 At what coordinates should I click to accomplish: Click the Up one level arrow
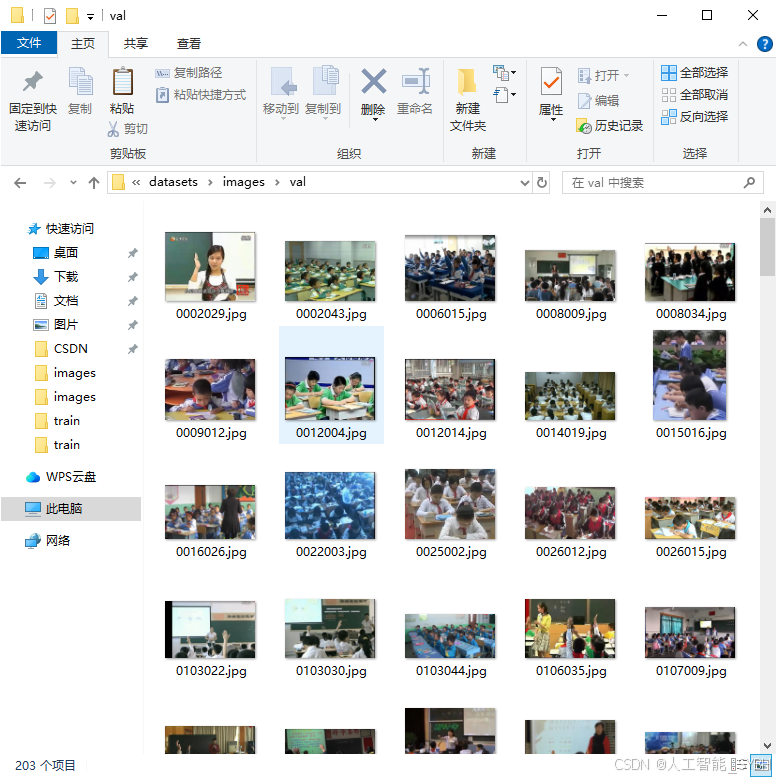[94, 183]
